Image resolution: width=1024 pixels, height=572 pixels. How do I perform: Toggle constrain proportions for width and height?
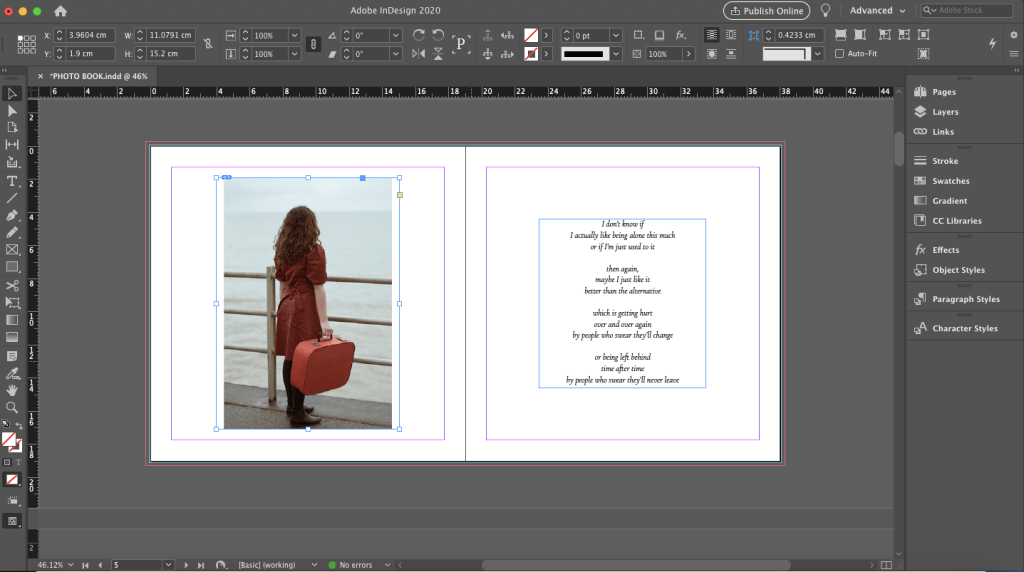coord(207,44)
